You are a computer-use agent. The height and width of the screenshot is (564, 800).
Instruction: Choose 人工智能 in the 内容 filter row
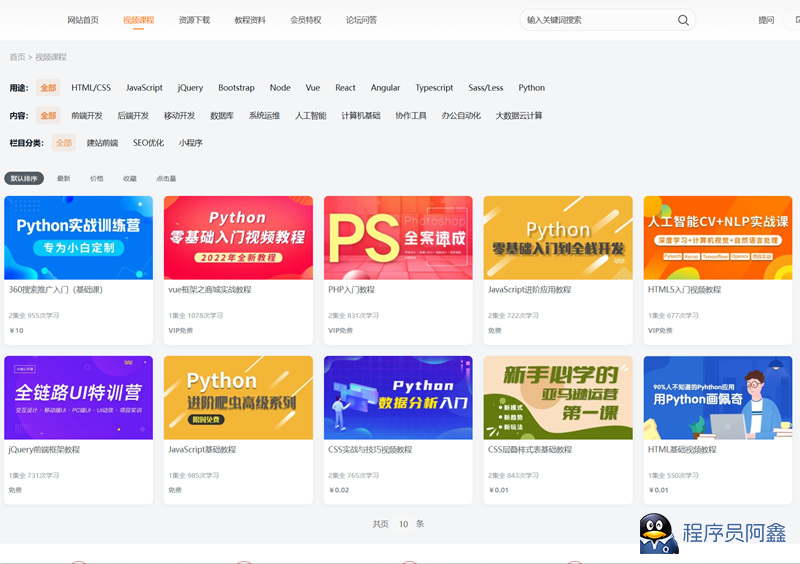click(x=310, y=116)
